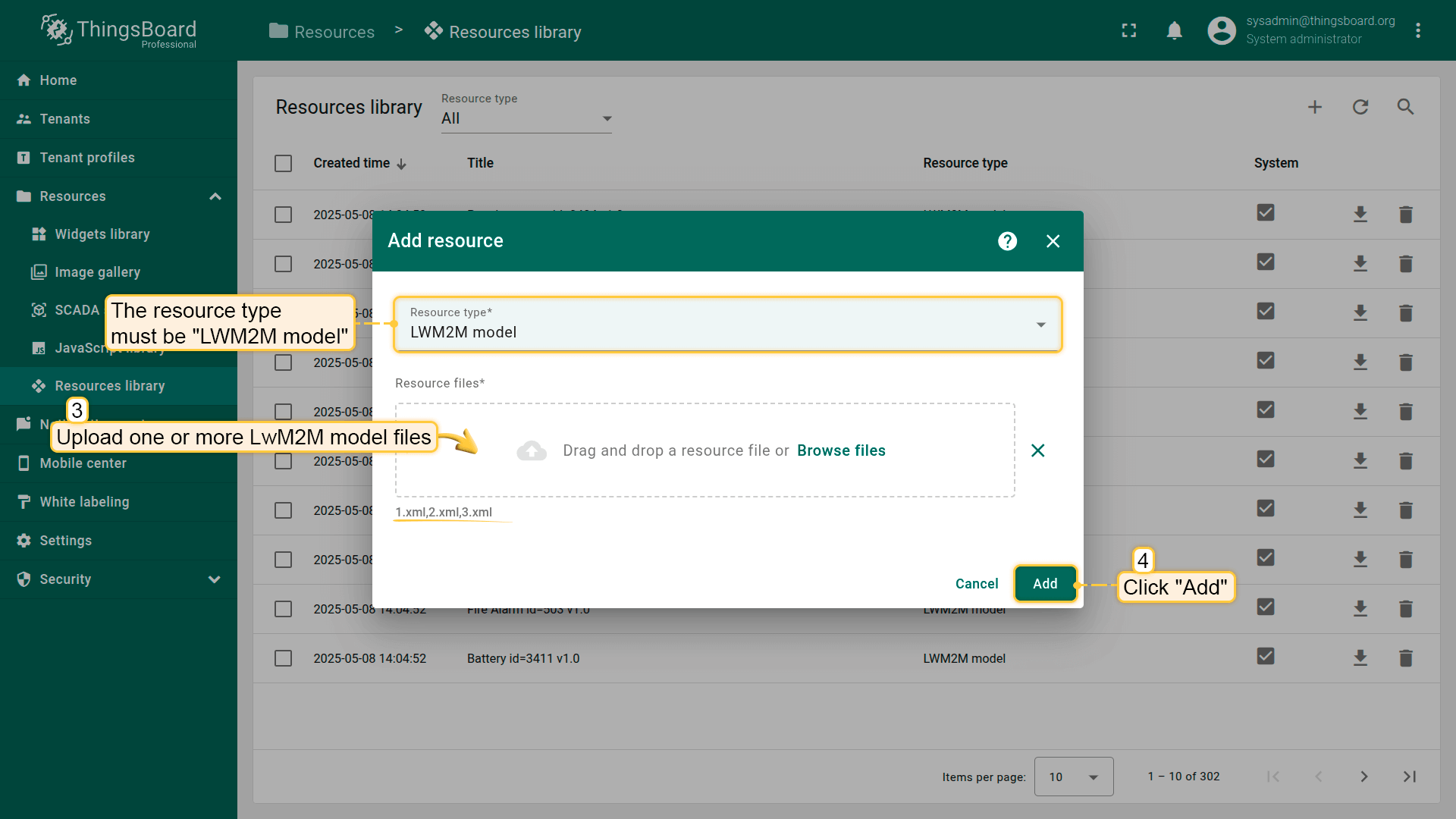Viewport: 1456px width, 819px height.
Task: Toggle fullscreen mode icon in header
Action: tap(1129, 31)
